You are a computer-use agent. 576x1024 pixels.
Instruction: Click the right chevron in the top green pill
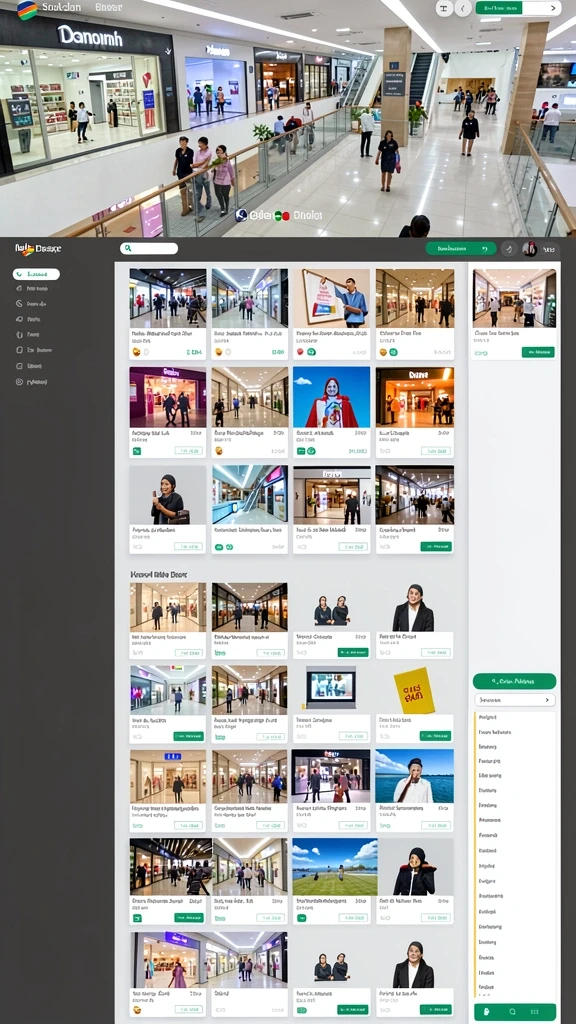point(554,8)
